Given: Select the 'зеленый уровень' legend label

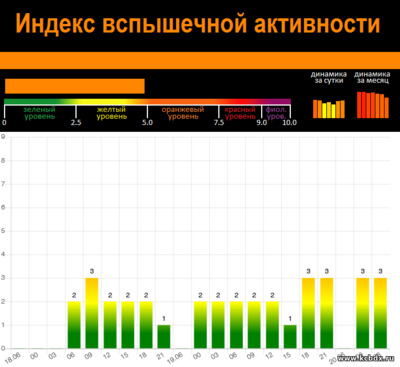Looking at the screenshot, I should (40, 113).
